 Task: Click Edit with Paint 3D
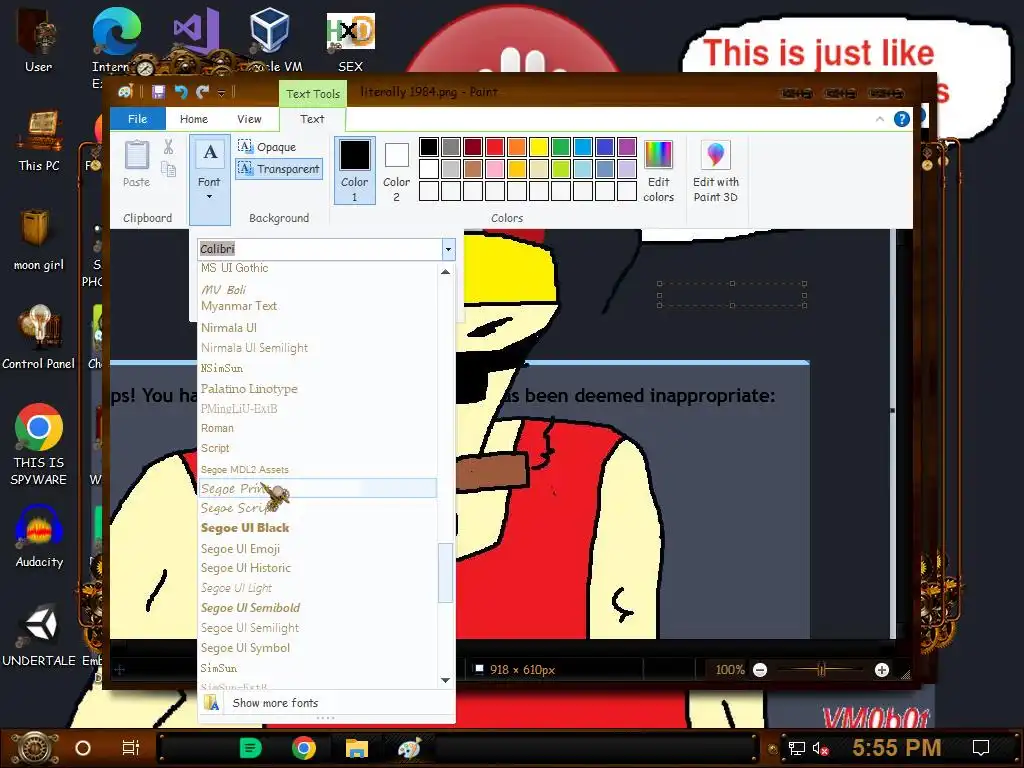(x=716, y=170)
